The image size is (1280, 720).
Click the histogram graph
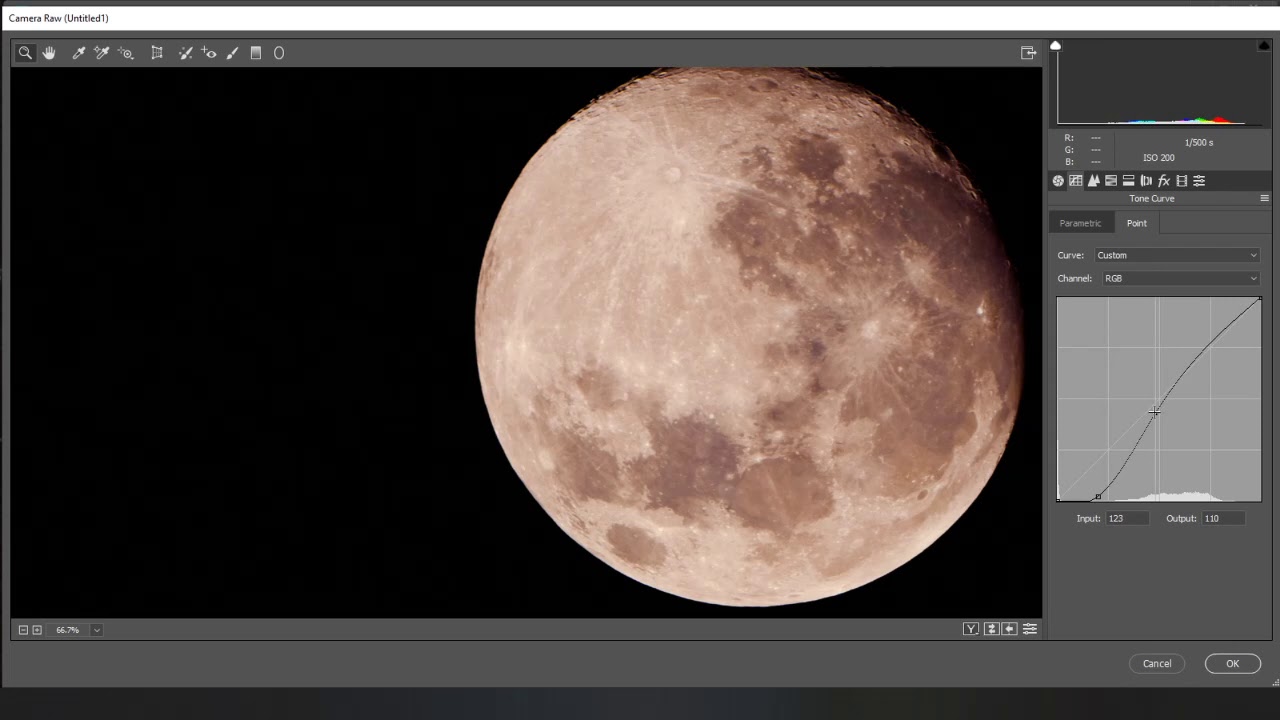point(1159,84)
